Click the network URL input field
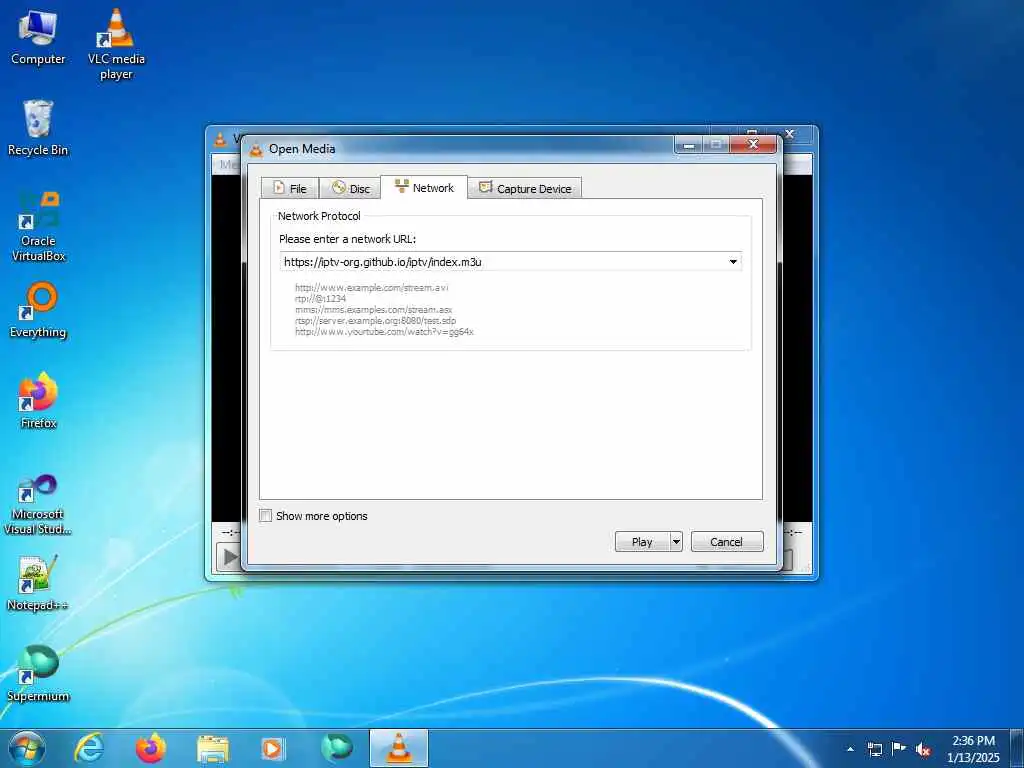This screenshot has height=768, width=1024. click(x=511, y=262)
